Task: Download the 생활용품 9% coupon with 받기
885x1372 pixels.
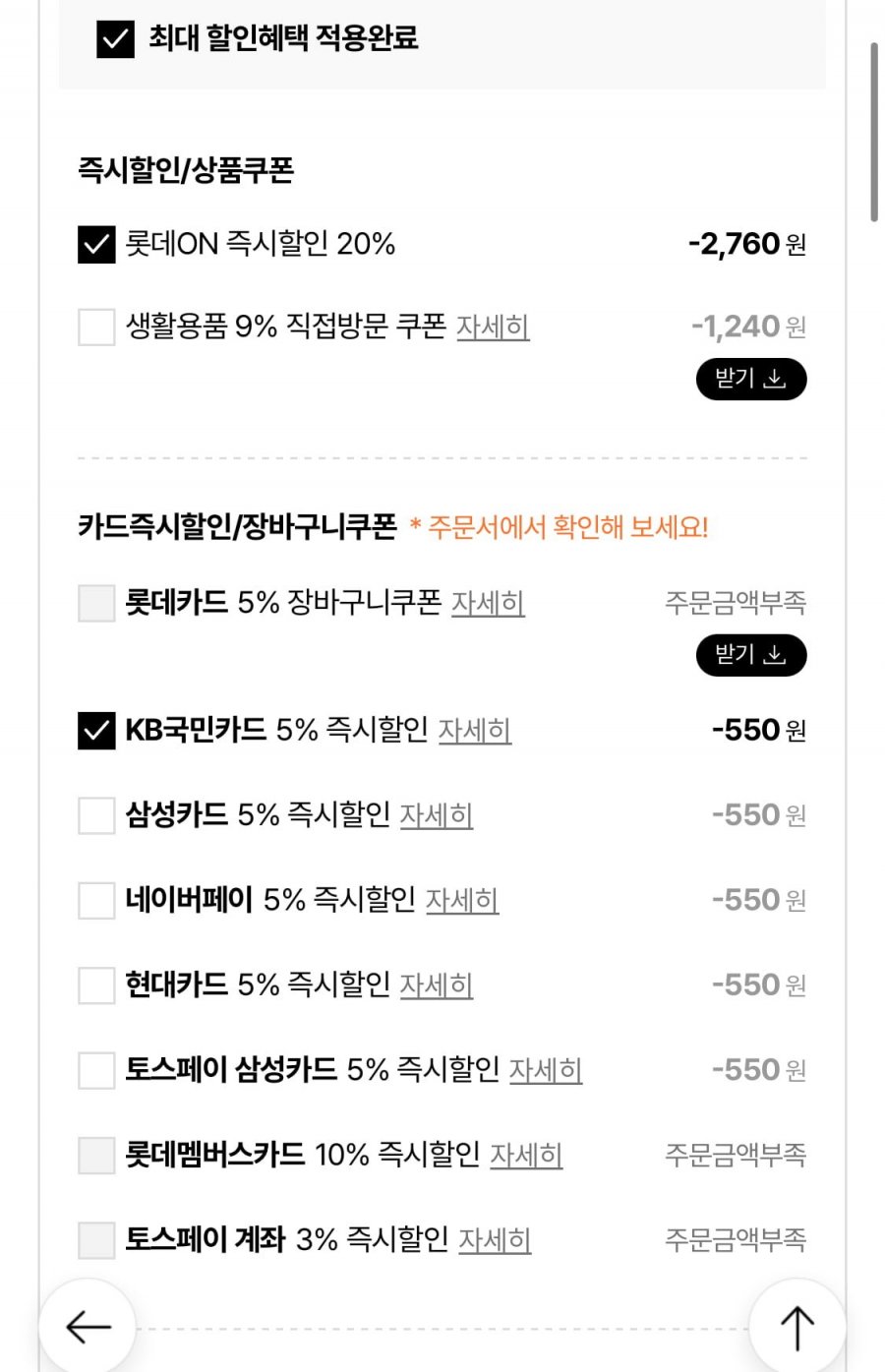Action: [x=750, y=380]
